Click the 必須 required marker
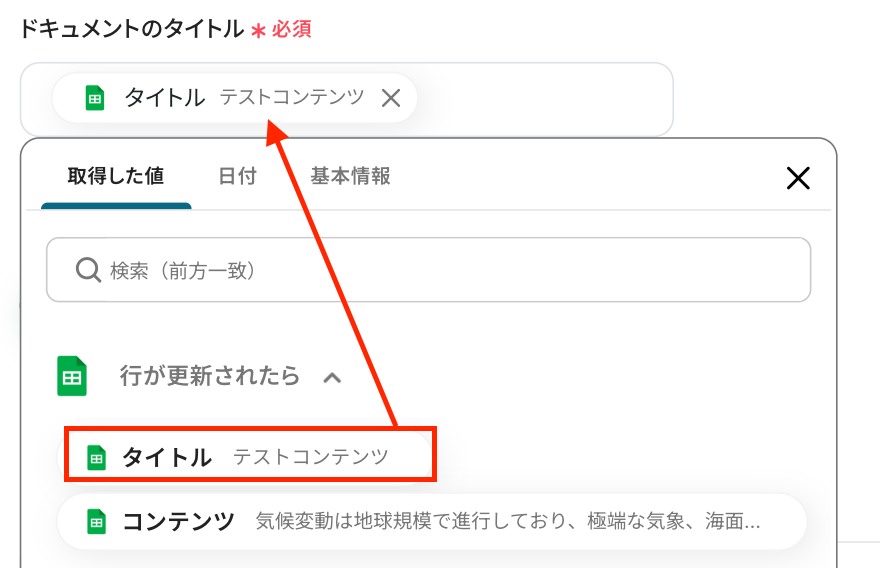880x568 pixels. [x=291, y=29]
